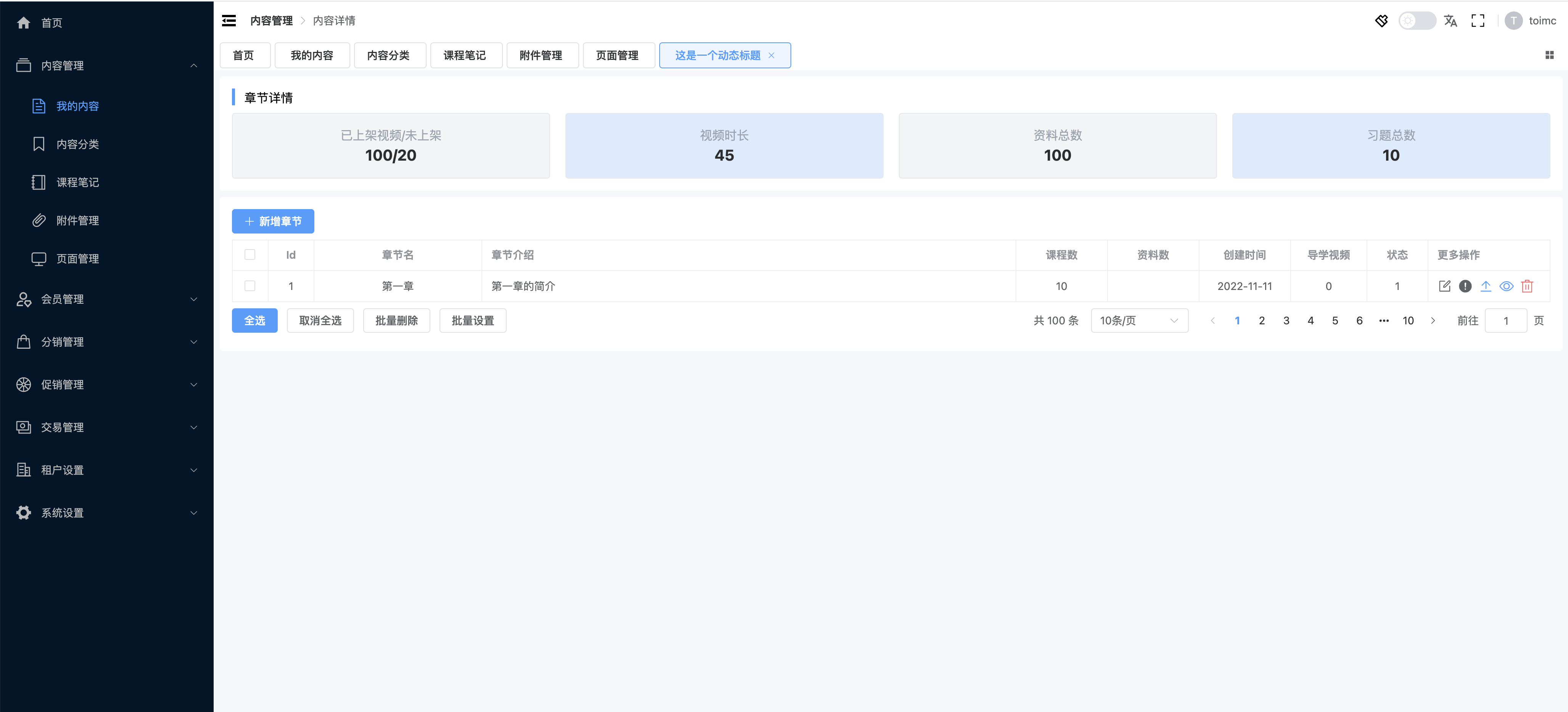Click the eye preview icon for 第一章
Screen dimensions: 1568x712
(1506, 286)
